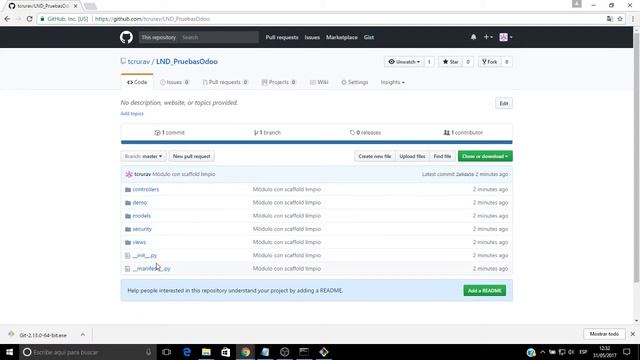Star the repository
The width and height of the screenshot is (640, 360).
coord(451,62)
